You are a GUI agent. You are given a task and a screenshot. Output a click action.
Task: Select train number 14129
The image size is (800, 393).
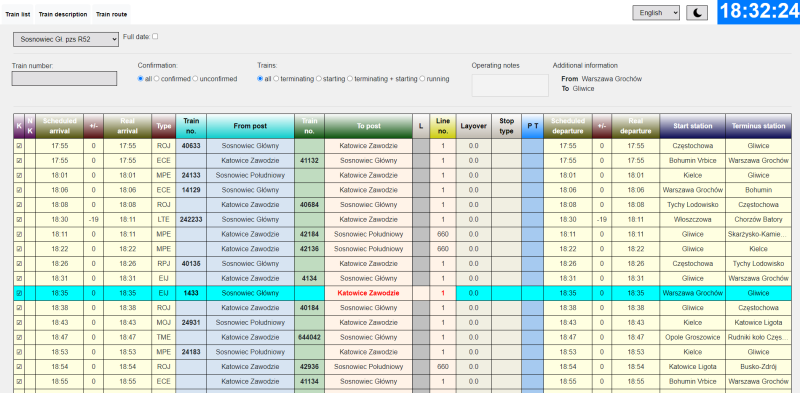pyautogui.click(x=191, y=190)
